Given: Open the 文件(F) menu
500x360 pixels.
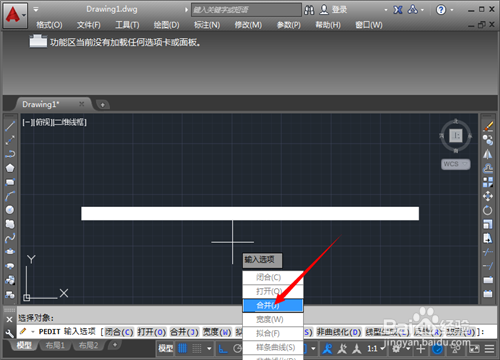Looking at the screenshot, I should [88, 25].
